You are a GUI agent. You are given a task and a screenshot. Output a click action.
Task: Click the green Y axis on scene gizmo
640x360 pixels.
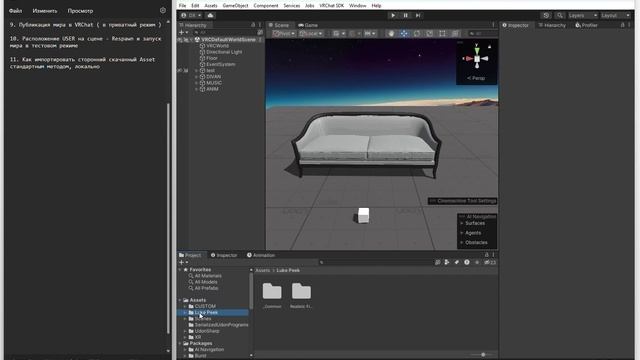(477, 51)
